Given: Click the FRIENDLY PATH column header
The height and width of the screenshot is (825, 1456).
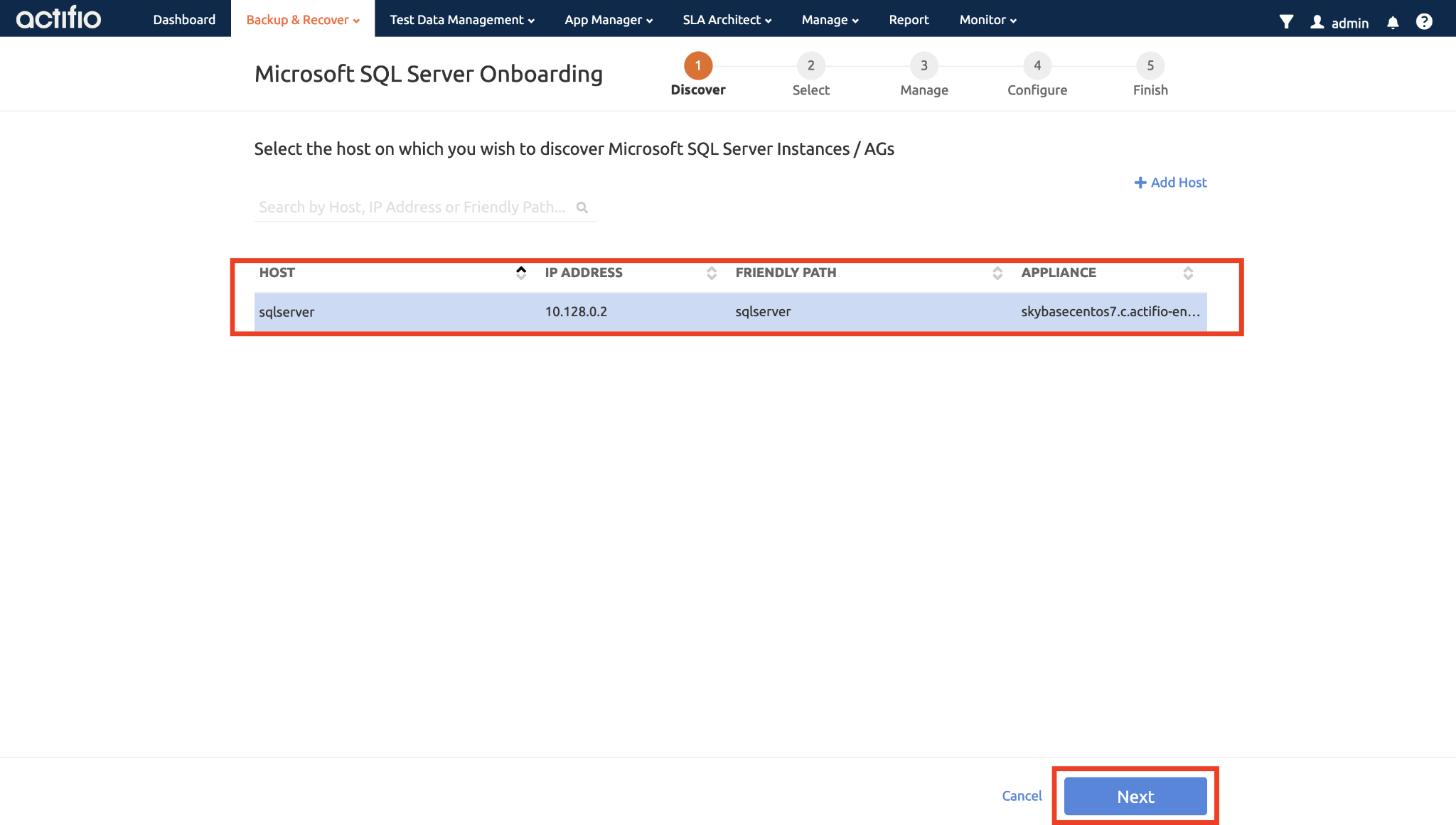Looking at the screenshot, I should pos(786,273).
